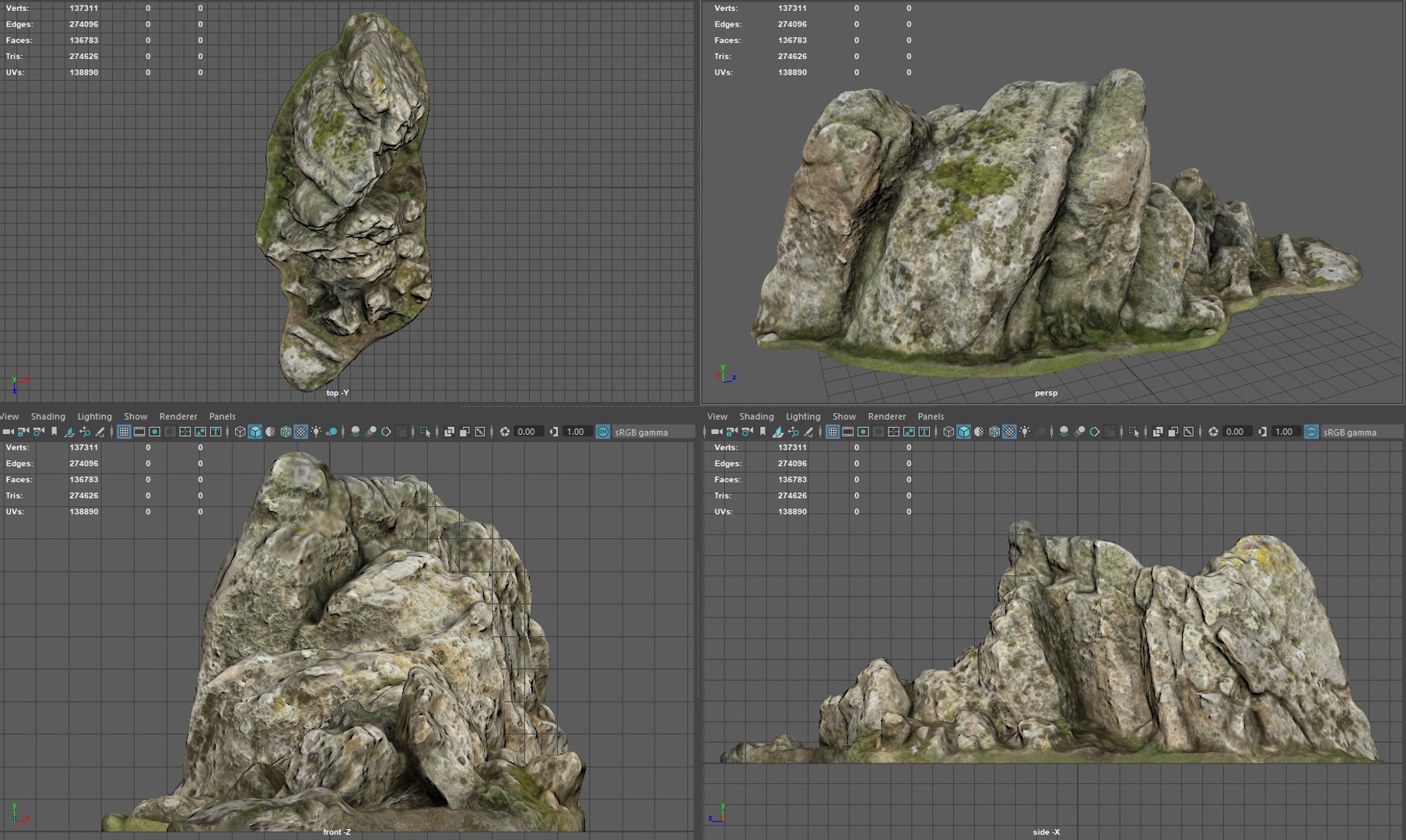Viewport: 1406px width, 840px height.
Task: Open View menu in side panel
Action: click(x=717, y=416)
